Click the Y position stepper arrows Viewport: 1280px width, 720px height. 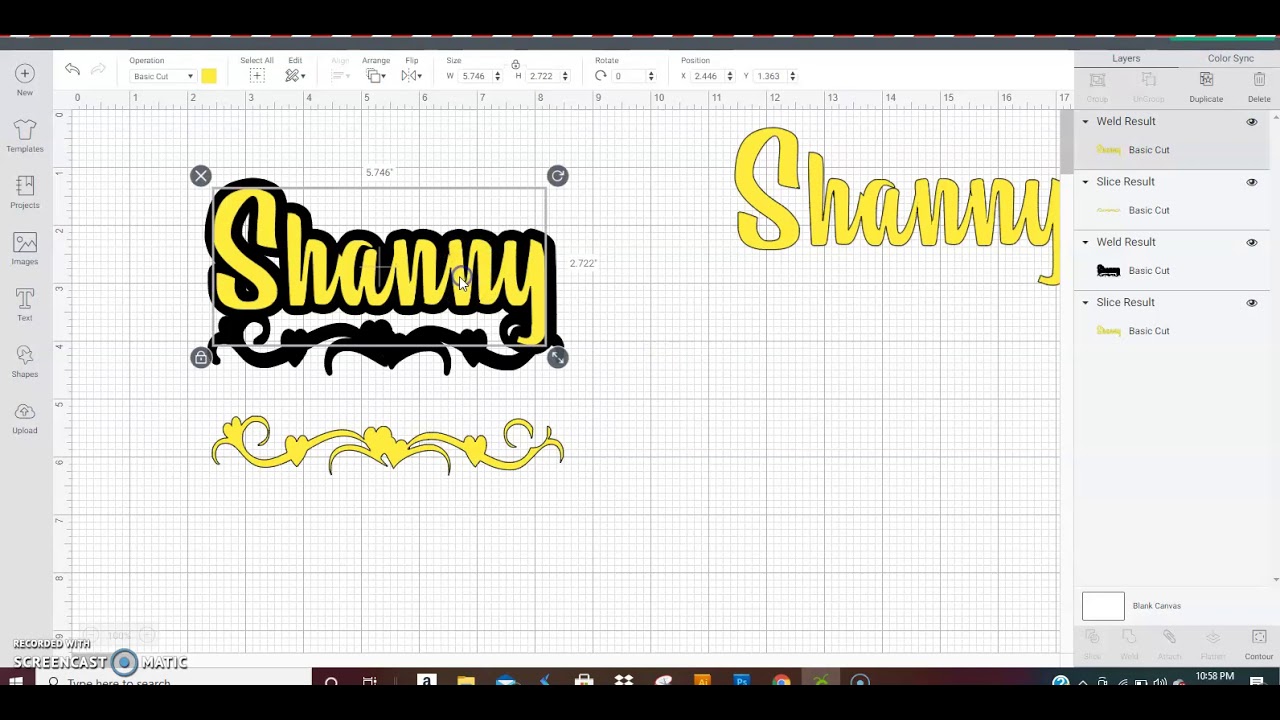click(x=793, y=76)
